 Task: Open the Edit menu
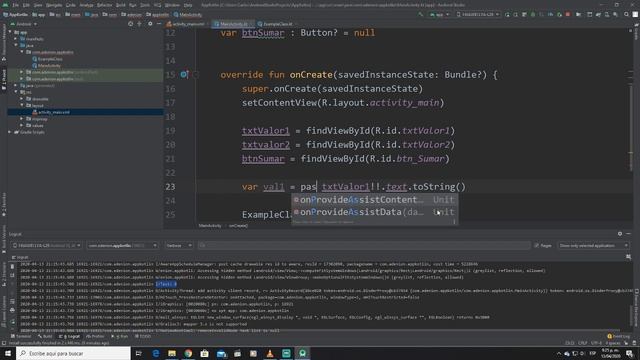(26, 5)
